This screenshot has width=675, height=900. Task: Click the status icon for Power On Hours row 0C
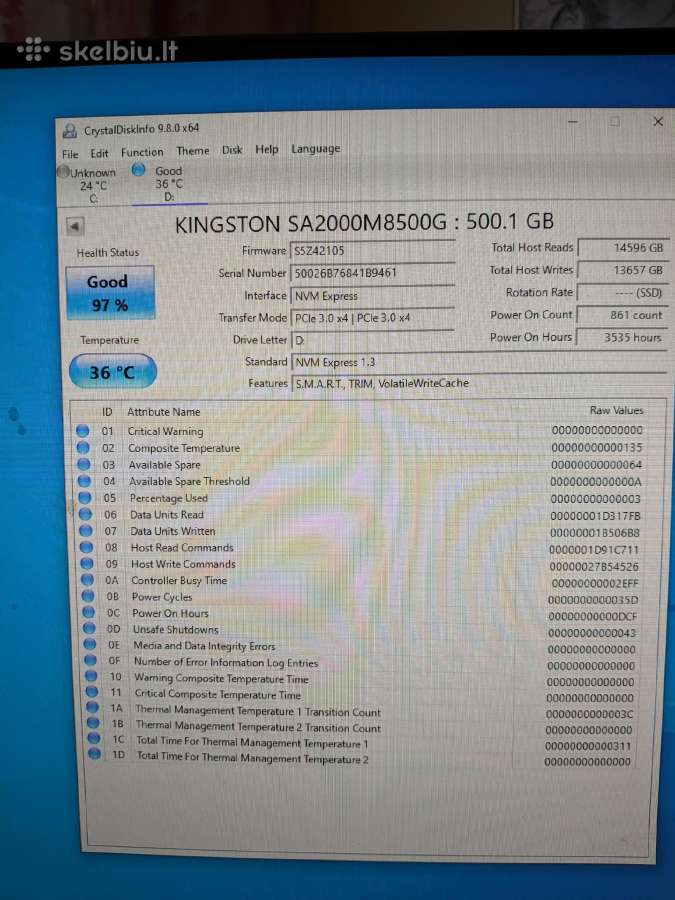[x=89, y=612]
